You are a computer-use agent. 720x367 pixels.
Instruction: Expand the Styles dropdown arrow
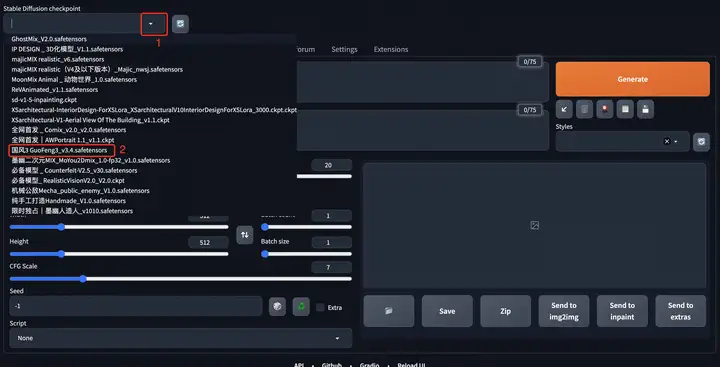(676, 141)
